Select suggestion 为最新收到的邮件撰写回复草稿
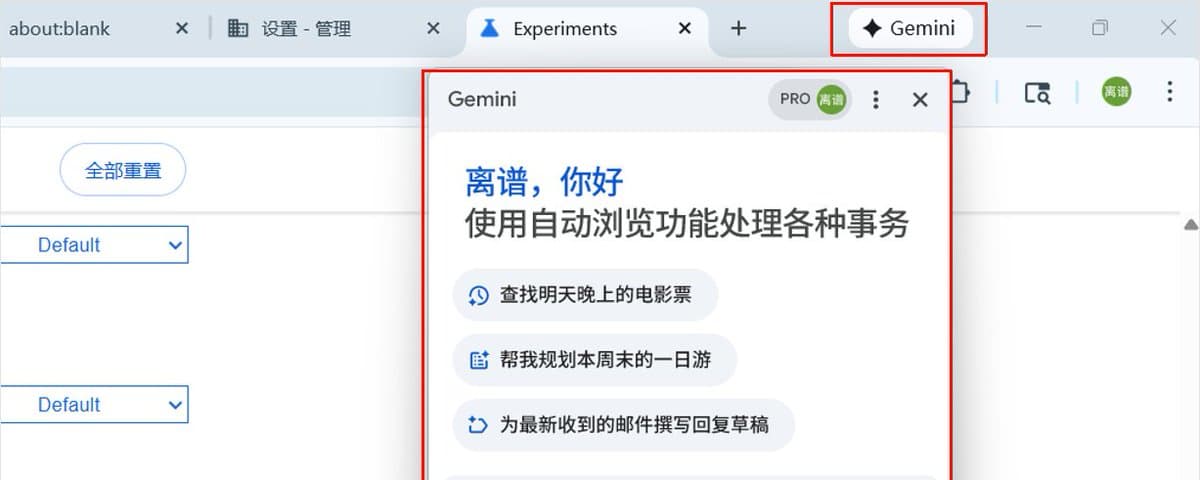1200x480 pixels. point(624,425)
